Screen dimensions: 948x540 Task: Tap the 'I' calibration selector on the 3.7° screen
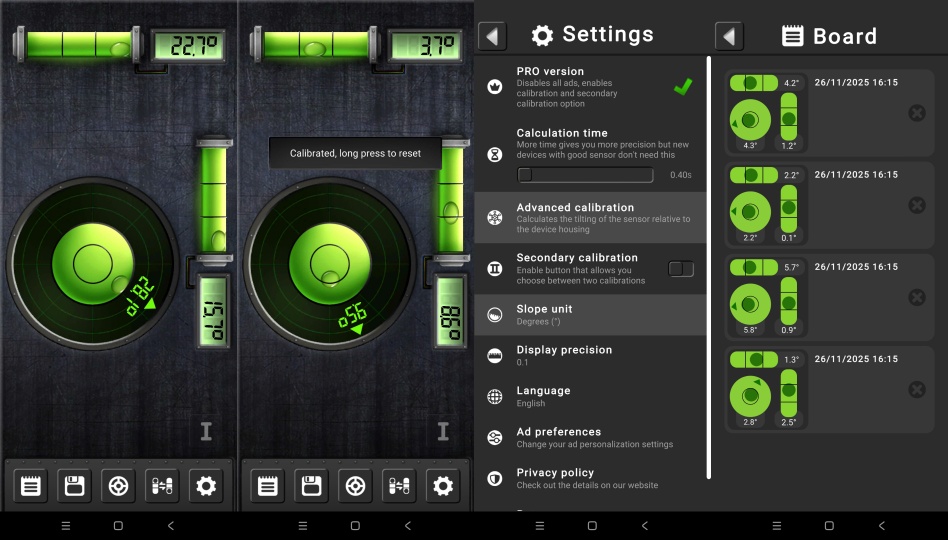pyautogui.click(x=443, y=431)
